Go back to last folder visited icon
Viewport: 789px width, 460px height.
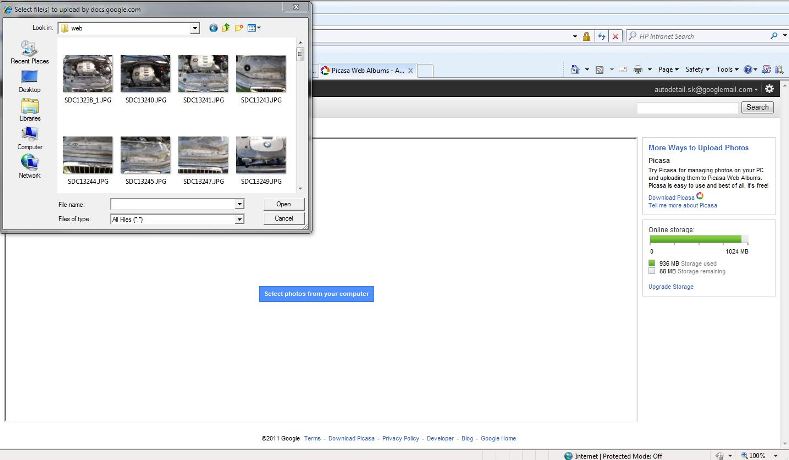[x=213, y=28]
